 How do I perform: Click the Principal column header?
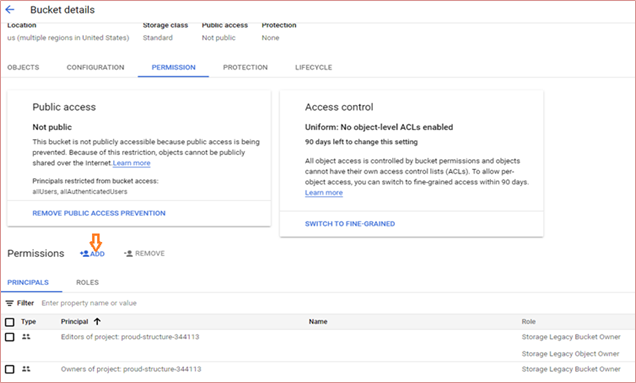[75, 321]
